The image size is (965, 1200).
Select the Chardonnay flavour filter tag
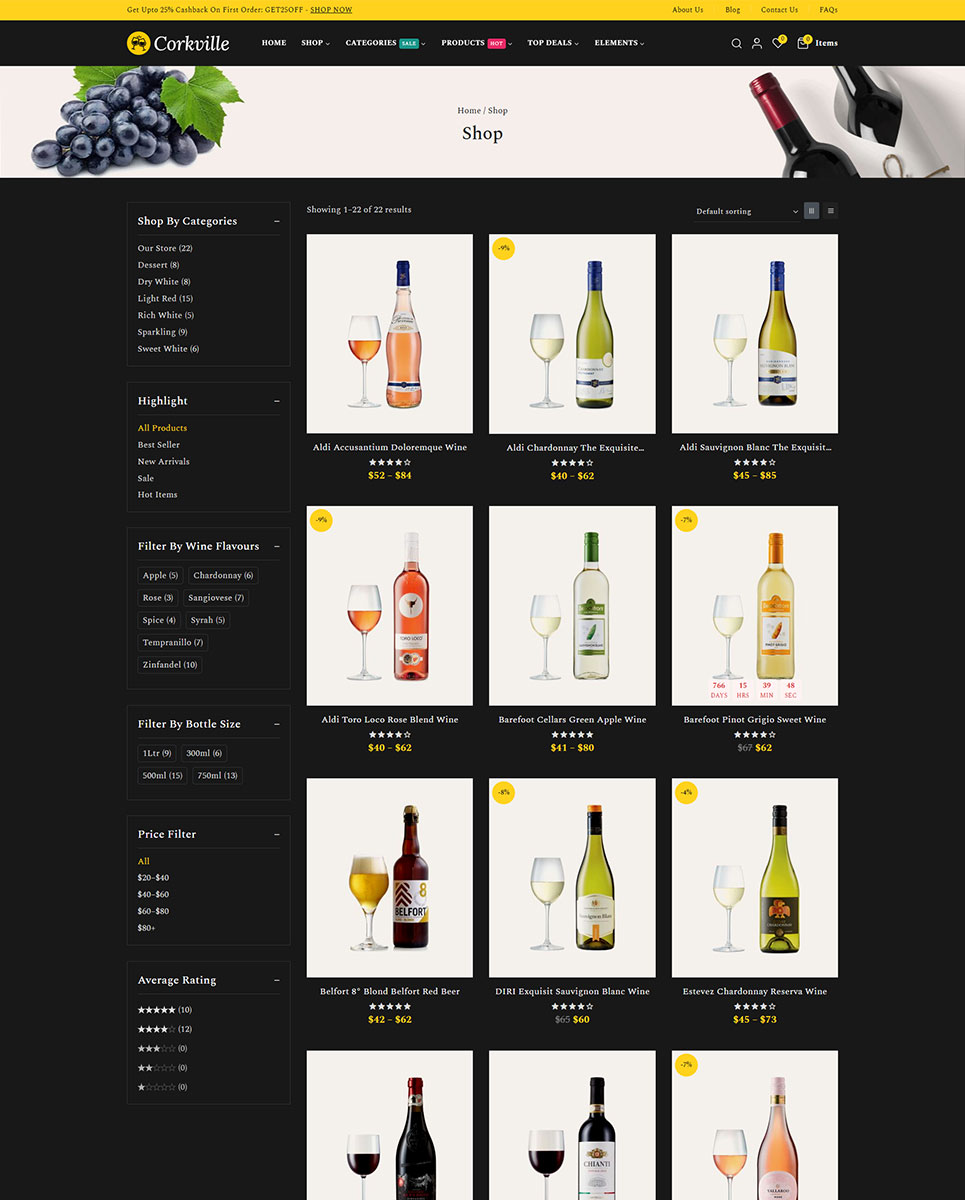(223, 576)
